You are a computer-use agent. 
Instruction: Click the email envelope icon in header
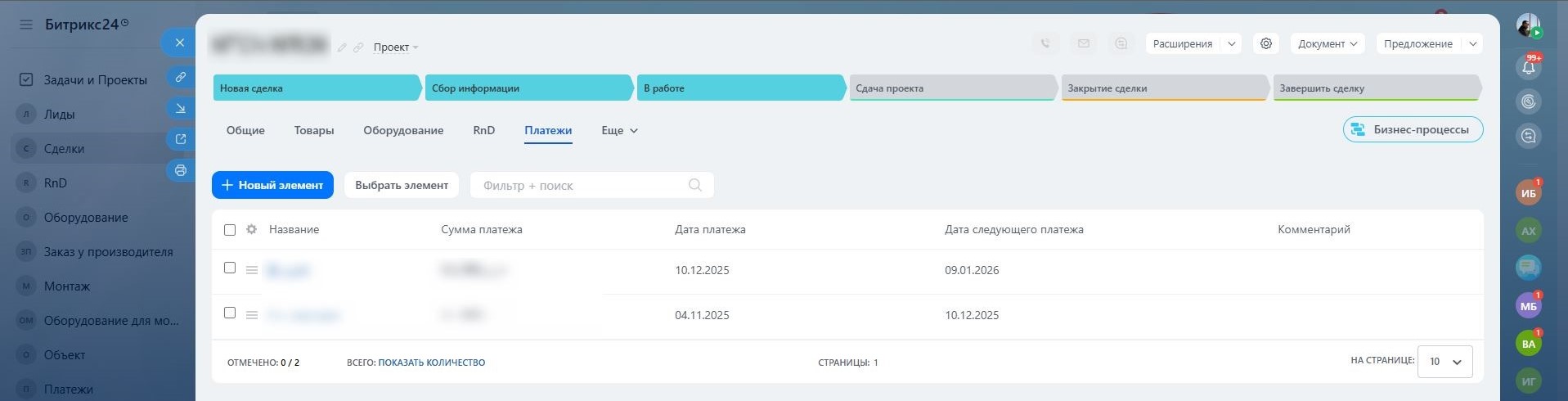click(1083, 44)
